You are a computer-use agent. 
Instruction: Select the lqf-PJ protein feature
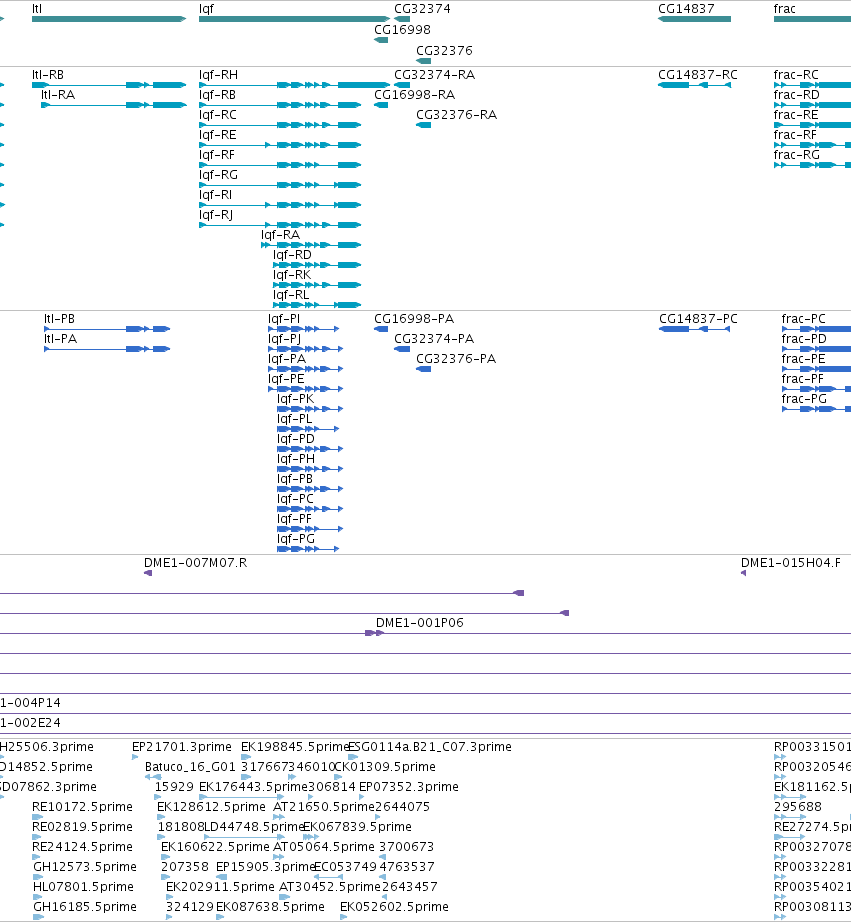pyautogui.click(x=306, y=349)
